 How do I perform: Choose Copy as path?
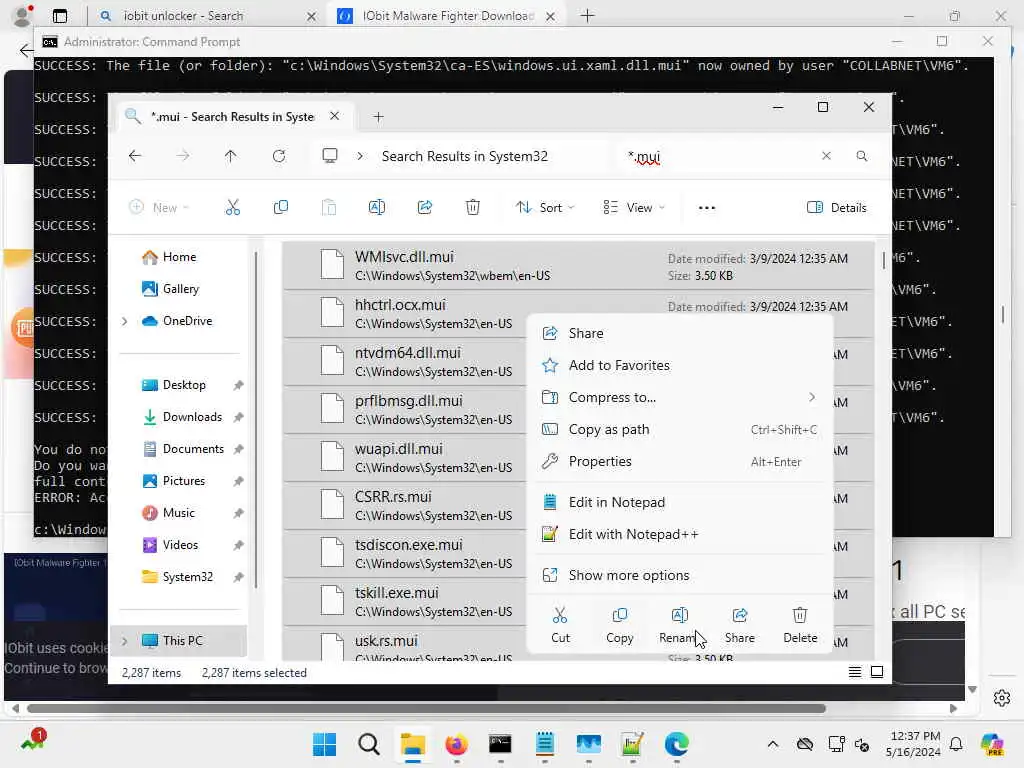pyautogui.click(x=680, y=429)
